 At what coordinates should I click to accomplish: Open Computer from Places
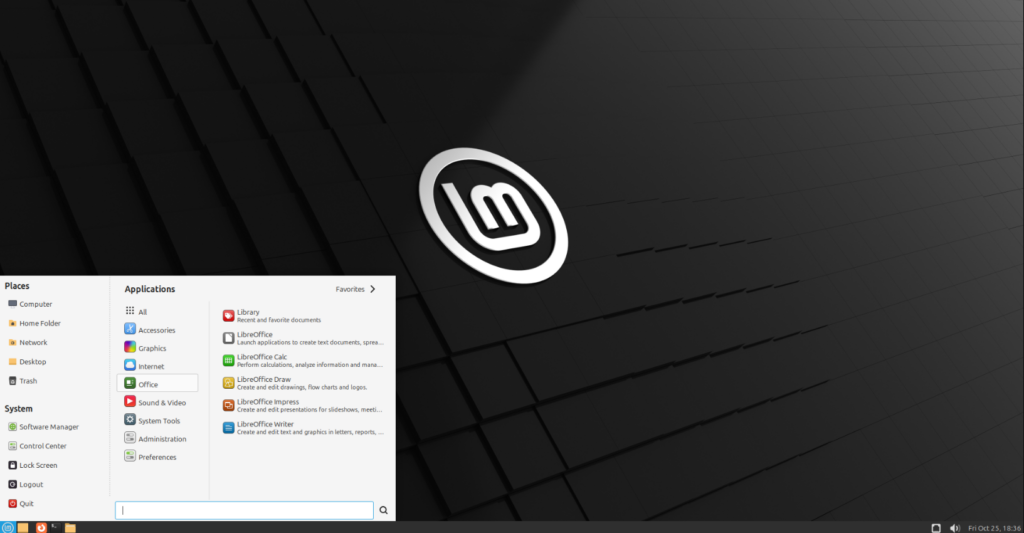(30, 304)
